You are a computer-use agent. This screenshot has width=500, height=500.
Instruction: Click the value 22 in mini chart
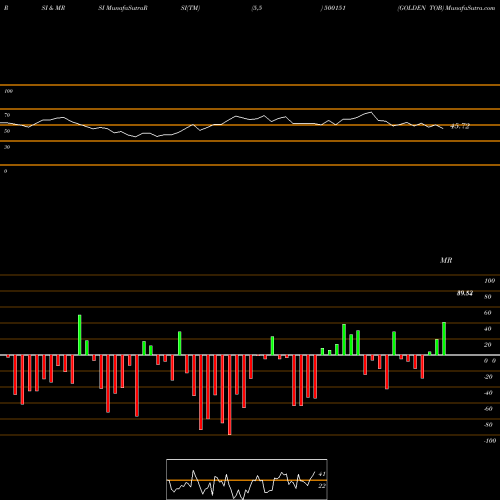322,486
